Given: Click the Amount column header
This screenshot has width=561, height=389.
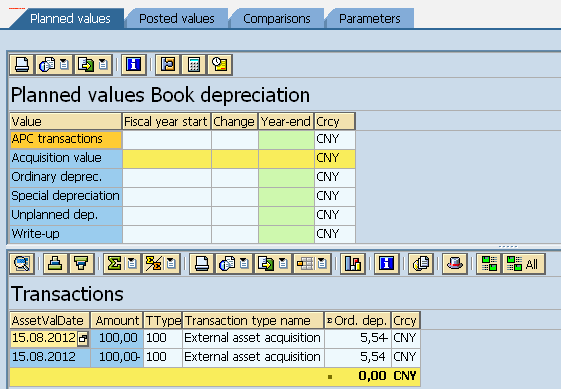Looking at the screenshot, I should coord(117,320).
